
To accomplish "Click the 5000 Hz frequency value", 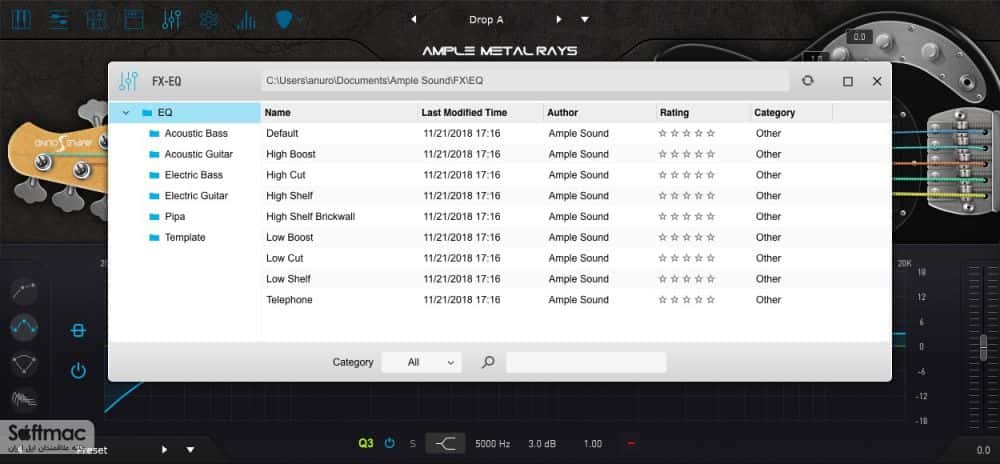I will click(x=492, y=443).
